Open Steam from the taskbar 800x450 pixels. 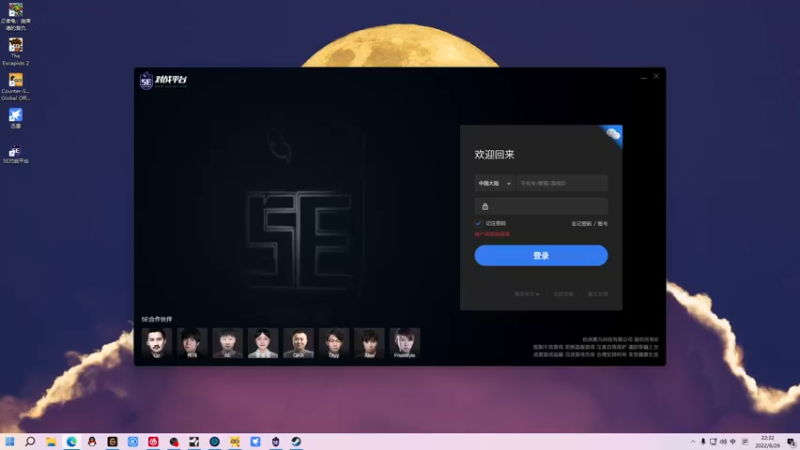pyautogui.click(x=296, y=441)
